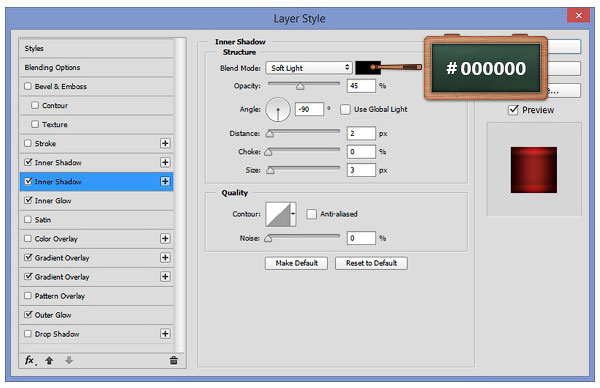Click the black shadow color swatch
Image resolution: width=600 pixels, height=388 pixels.
pos(367,68)
